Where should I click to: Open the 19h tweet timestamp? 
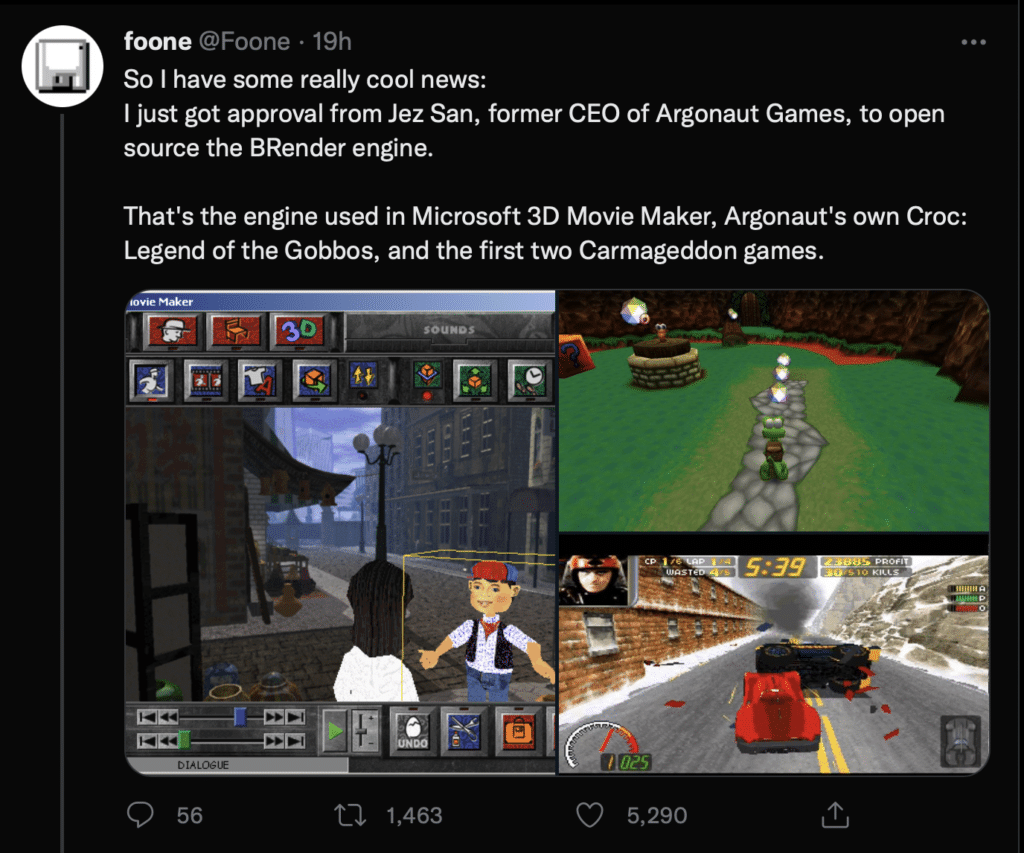tap(332, 42)
